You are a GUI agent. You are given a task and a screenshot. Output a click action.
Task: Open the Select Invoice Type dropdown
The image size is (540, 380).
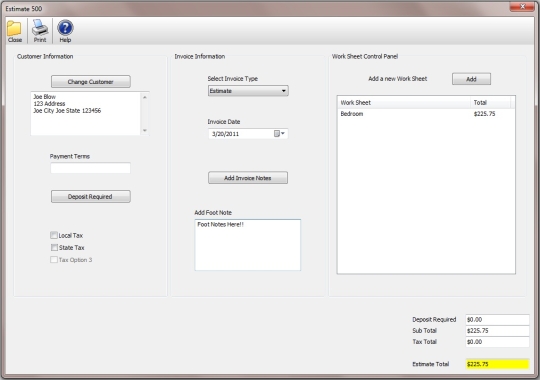click(248, 91)
